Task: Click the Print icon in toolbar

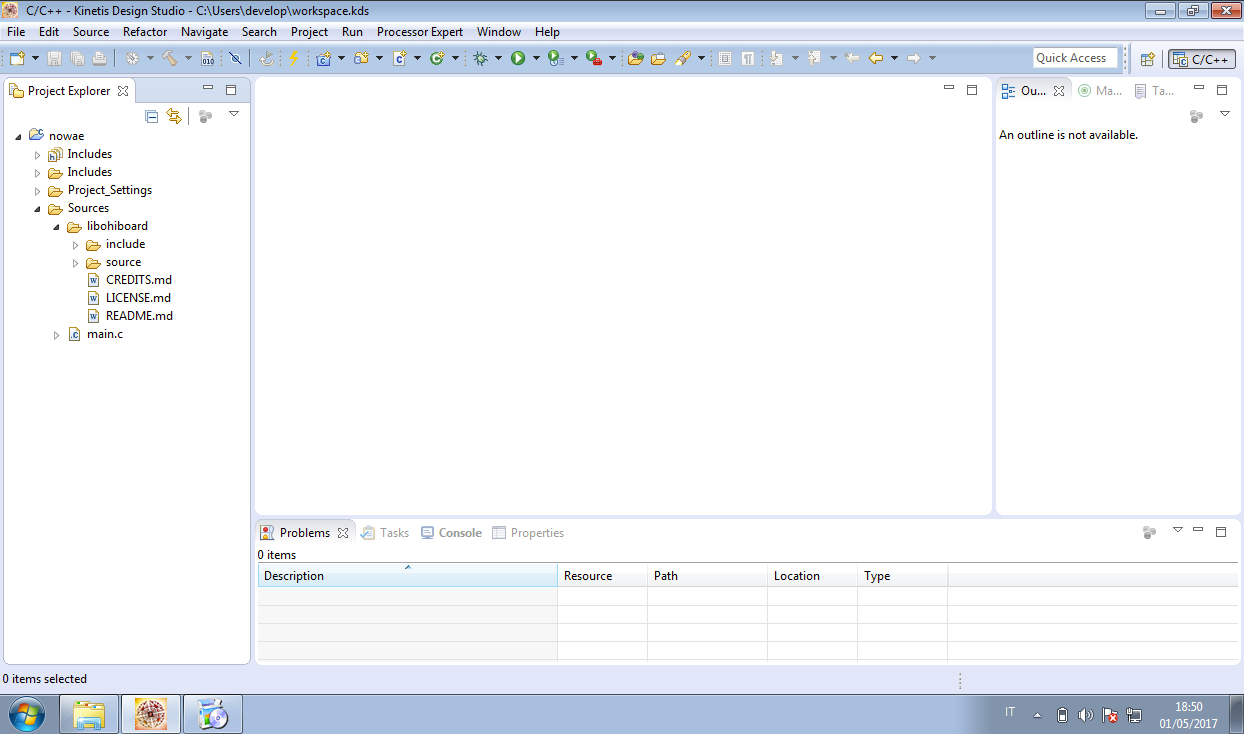Action: click(99, 58)
